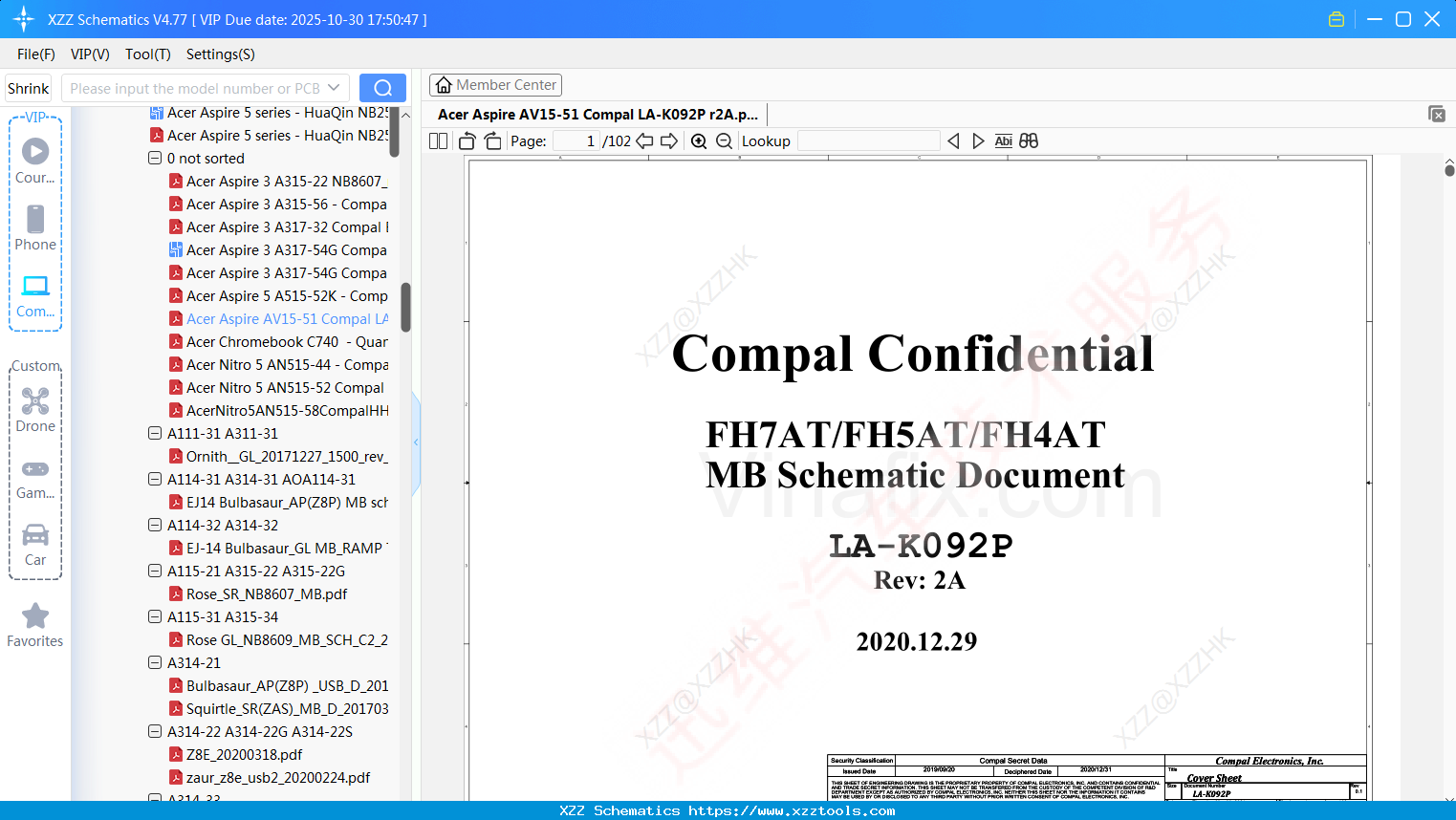Click the Lookup search field
The width and height of the screenshot is (1456, 820).
[x=868, y=141]
